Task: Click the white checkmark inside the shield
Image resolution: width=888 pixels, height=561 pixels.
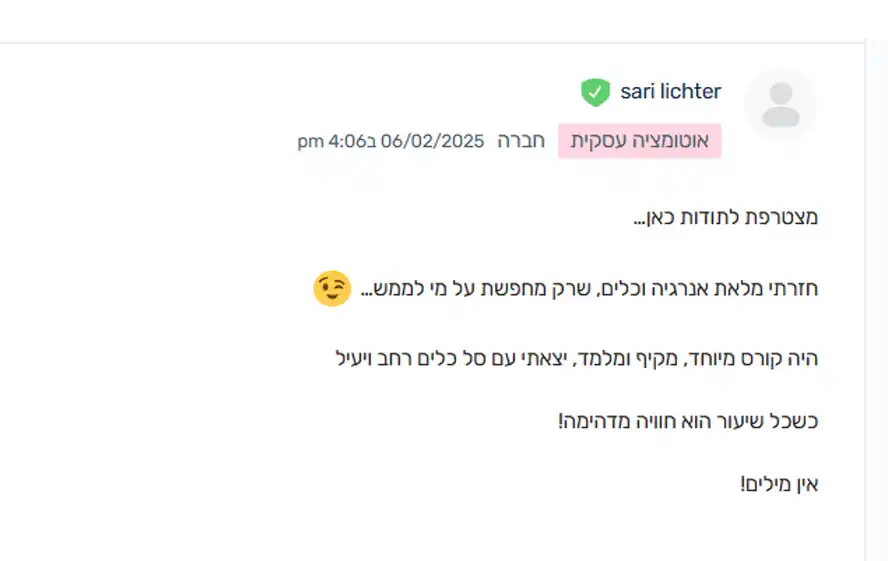Action: pyautogui.click(x=595, y=91)
